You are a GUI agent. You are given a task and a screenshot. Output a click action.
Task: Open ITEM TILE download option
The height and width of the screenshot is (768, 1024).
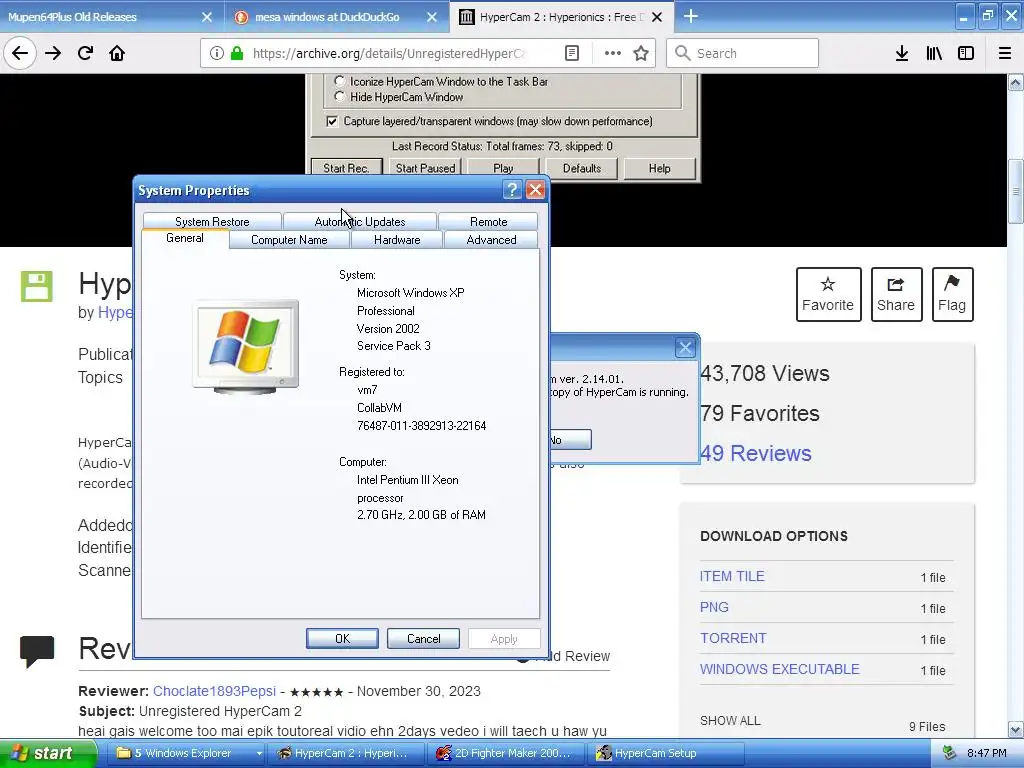pos(732,576)
